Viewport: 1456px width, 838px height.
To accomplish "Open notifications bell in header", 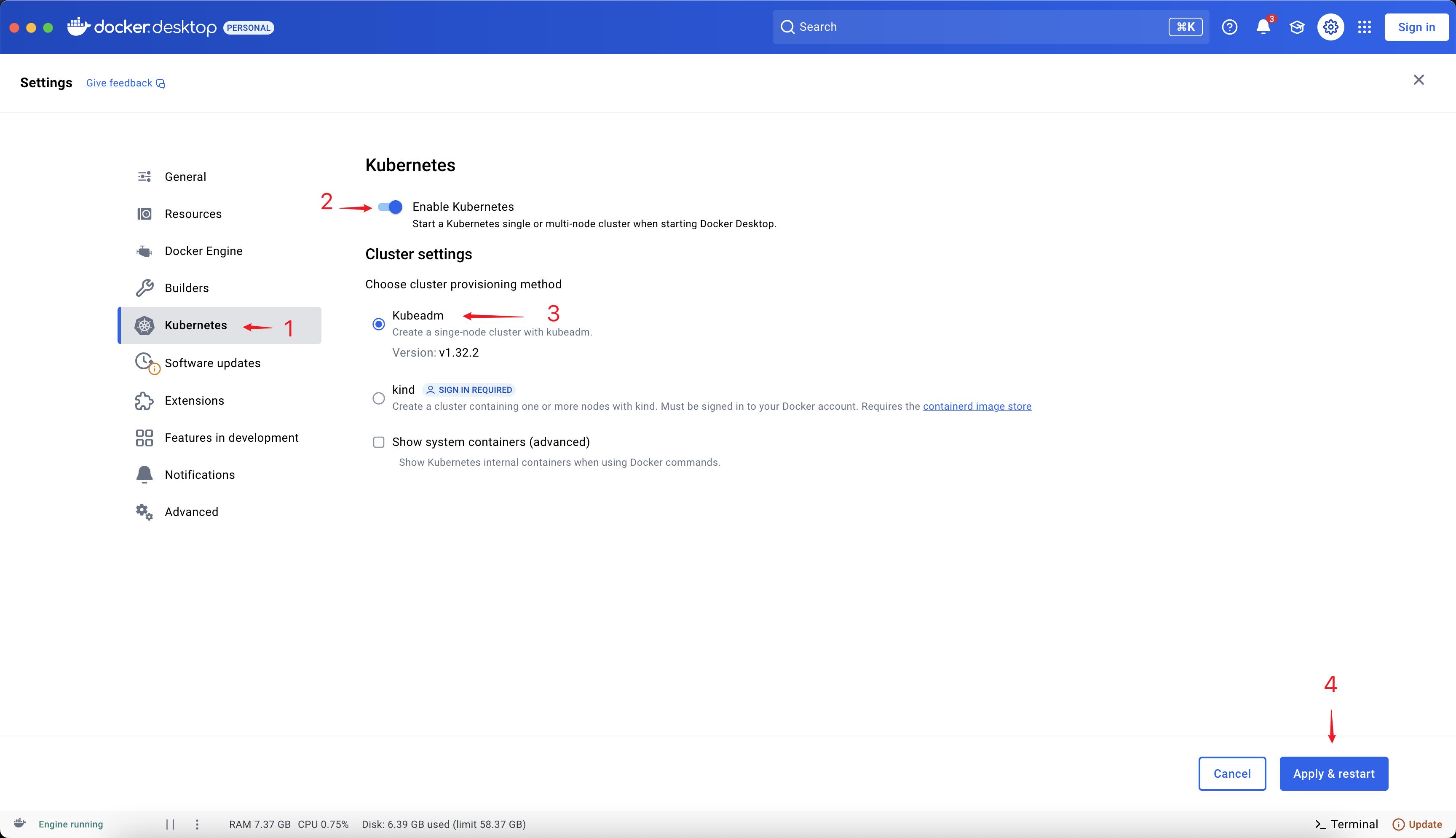I will [1263, 27].
